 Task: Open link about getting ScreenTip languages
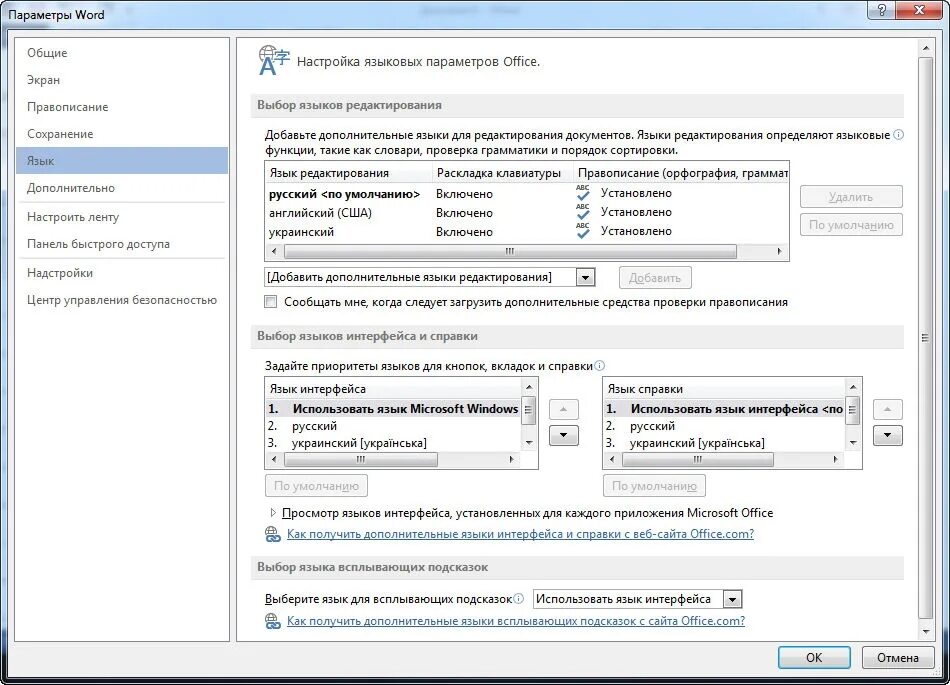coord(516,621)
